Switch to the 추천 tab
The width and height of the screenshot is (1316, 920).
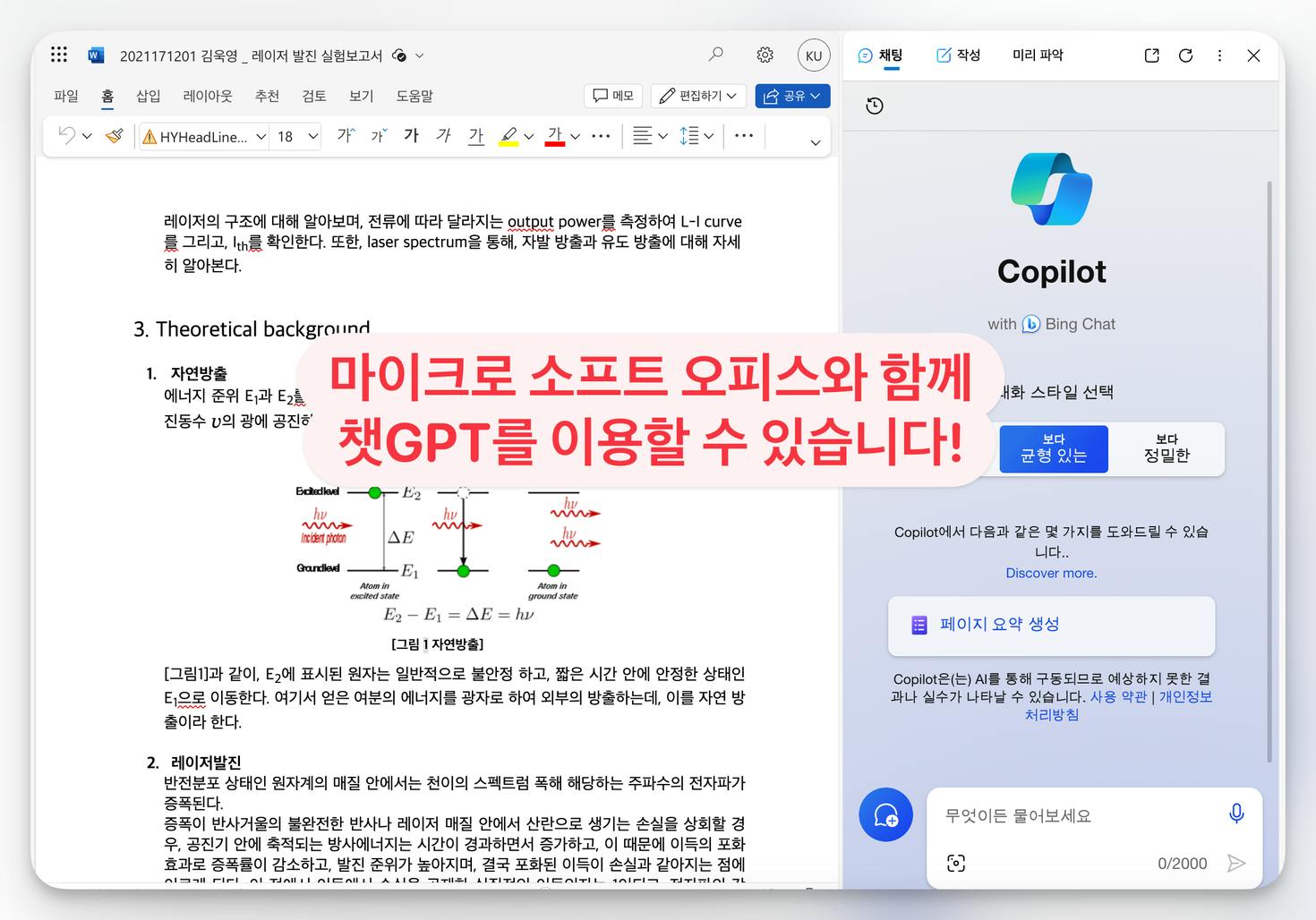click(267, 96)
